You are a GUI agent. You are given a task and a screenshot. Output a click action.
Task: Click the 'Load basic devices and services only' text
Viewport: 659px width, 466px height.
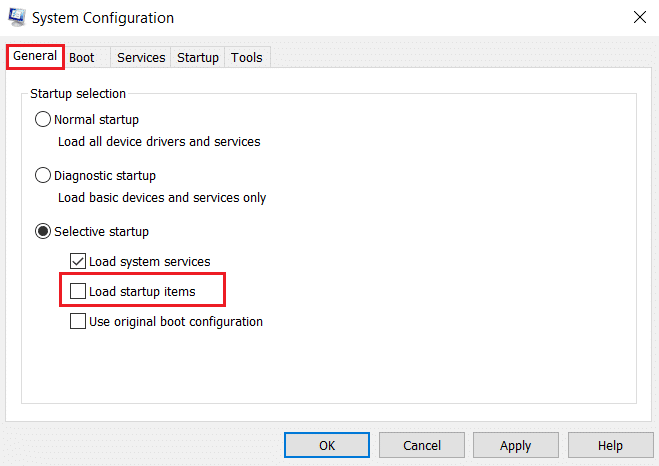pos(162,197)
